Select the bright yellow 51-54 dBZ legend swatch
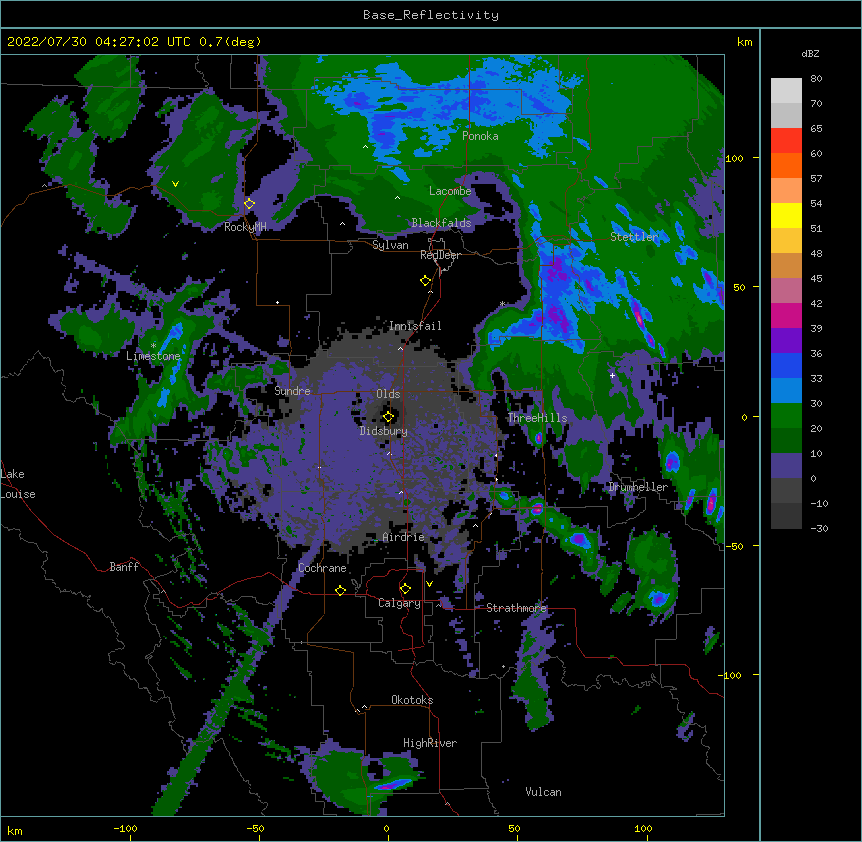The image size is (862, 842). 786,215
